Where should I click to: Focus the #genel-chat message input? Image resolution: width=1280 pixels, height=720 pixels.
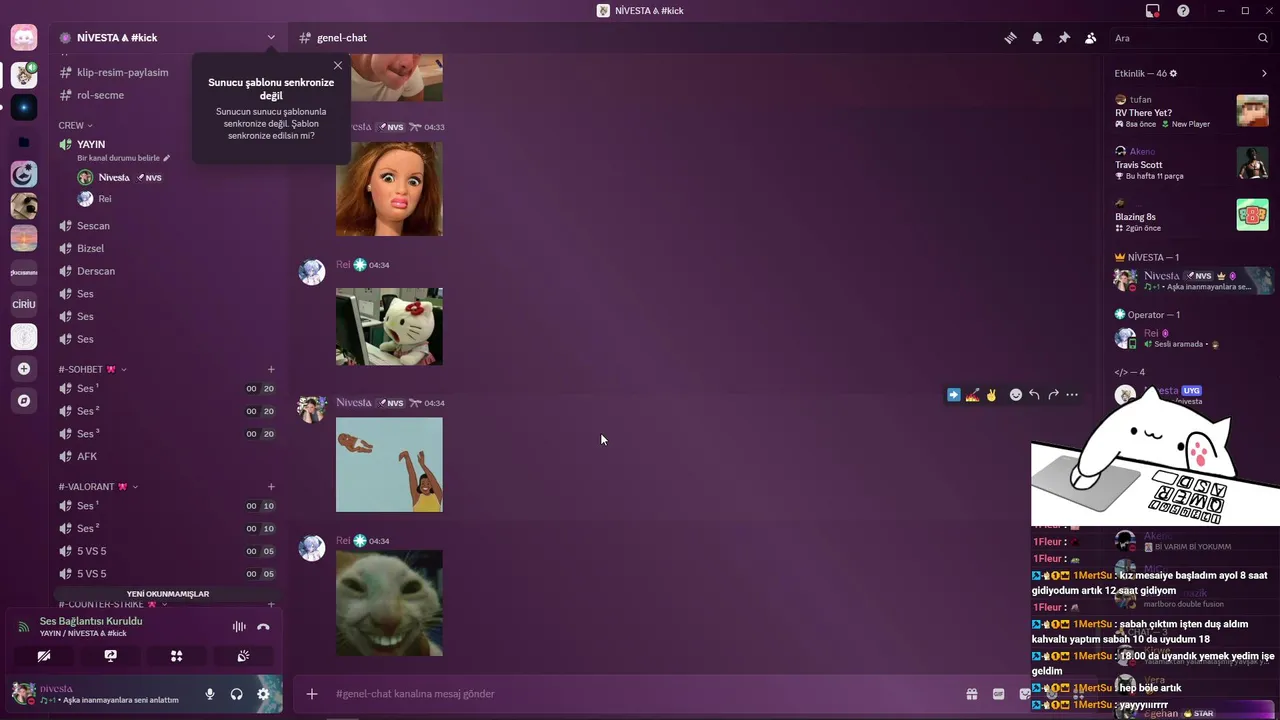(640, 694)
